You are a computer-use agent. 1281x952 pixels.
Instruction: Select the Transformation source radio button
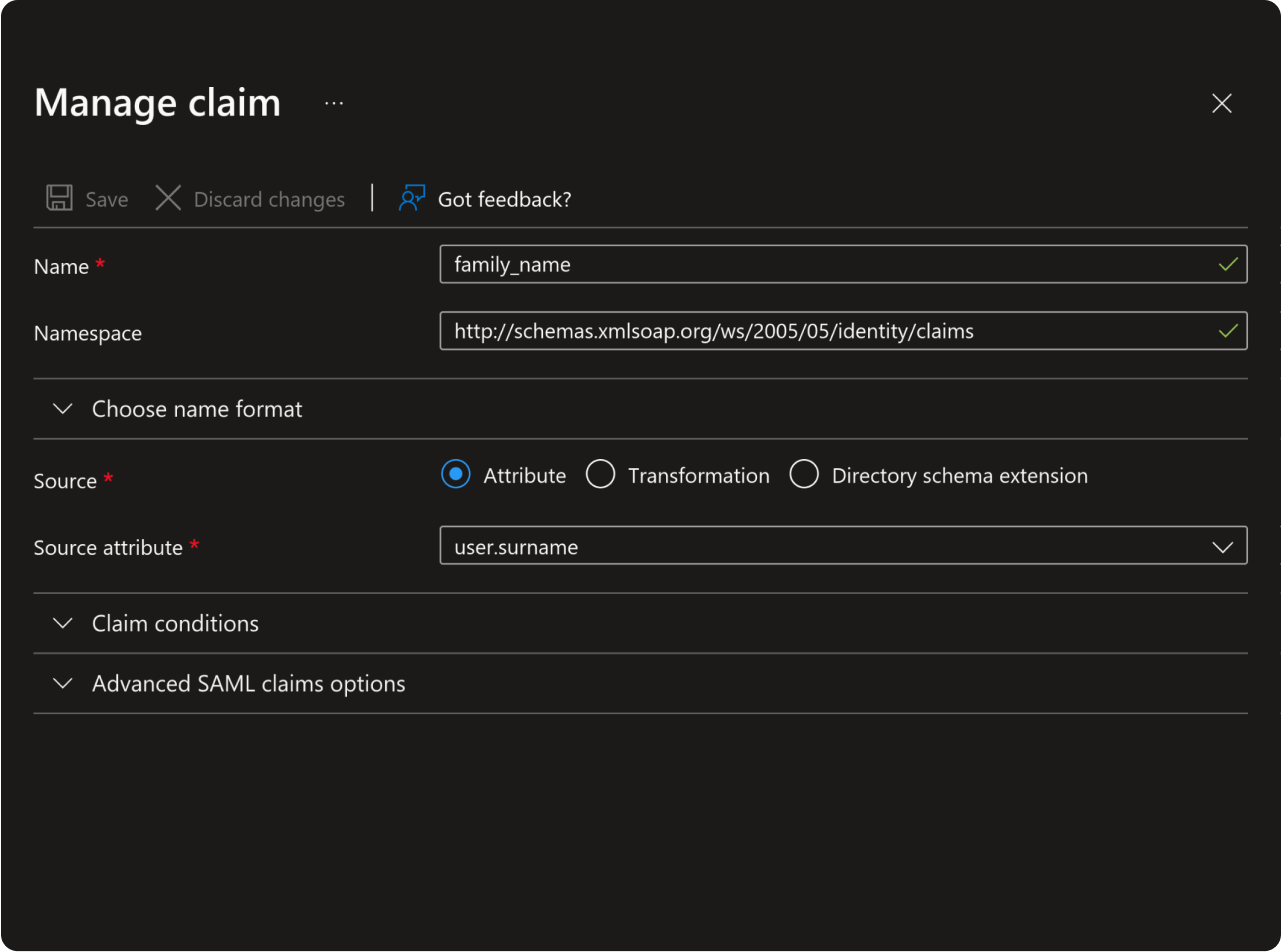tap(600, 475)
